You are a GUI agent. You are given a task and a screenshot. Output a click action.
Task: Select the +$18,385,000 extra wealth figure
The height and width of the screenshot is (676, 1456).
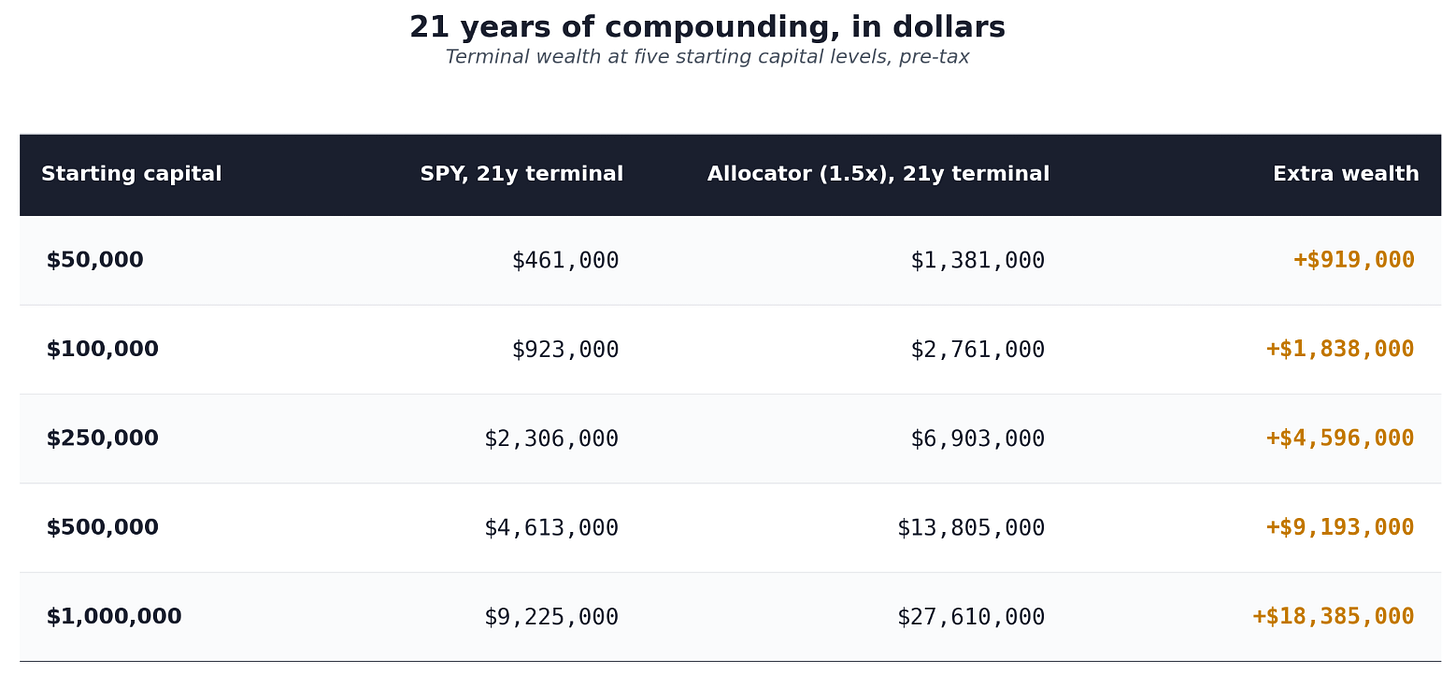(x=1333, y=617)
